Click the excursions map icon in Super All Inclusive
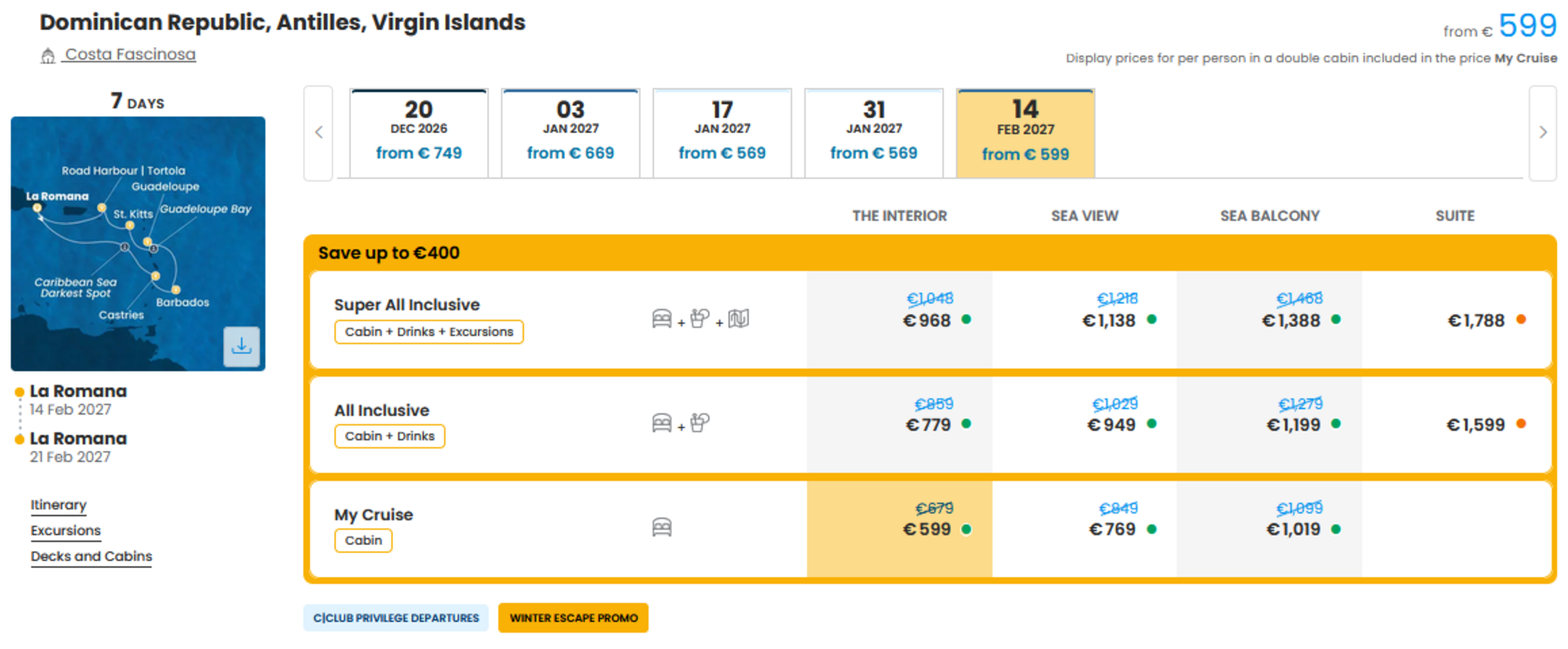The height and width of the screenshot is (649, 1568). point(739,319)
